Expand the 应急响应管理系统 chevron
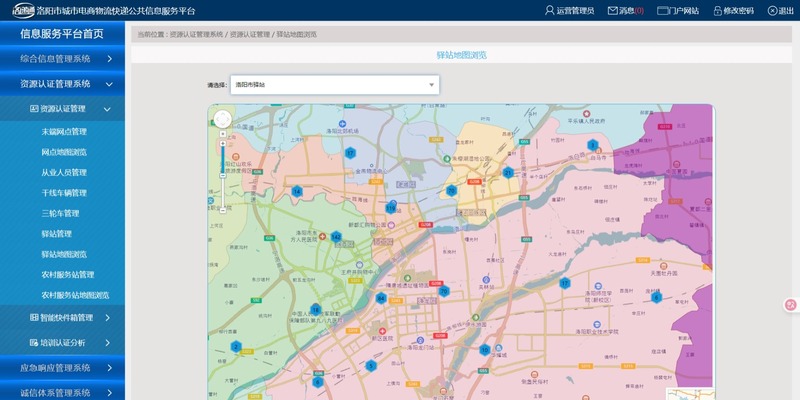This screenshot has width=800, height=400. tap(110, 368)
